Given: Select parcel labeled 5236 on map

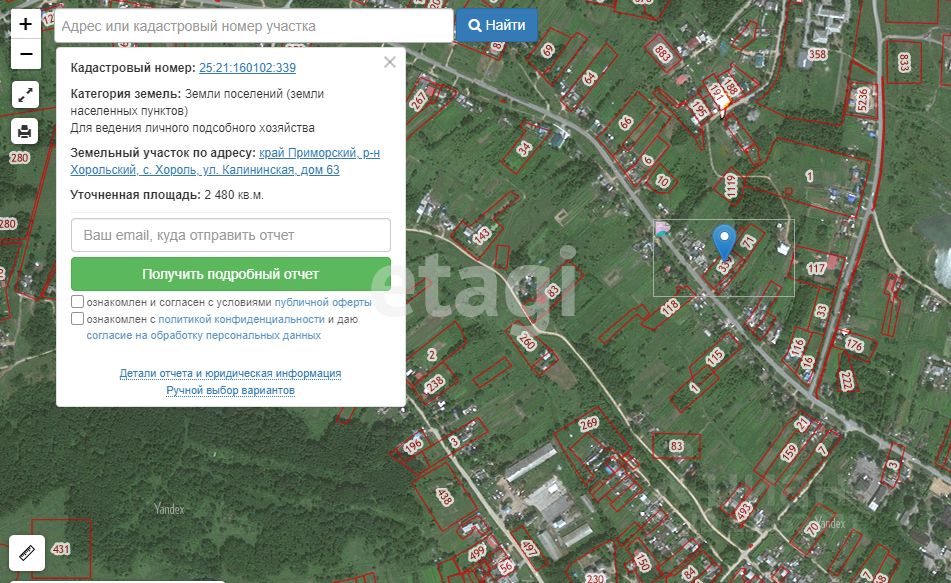Looking at the screenshot, I should coord(862,99).
